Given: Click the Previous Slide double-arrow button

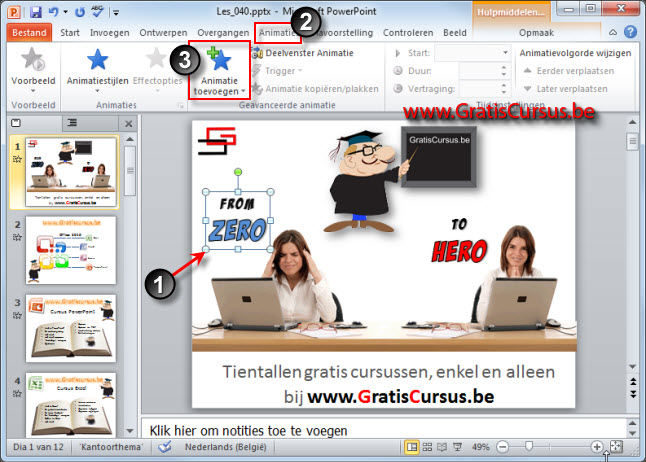Looking at the screenshot, I should pos(633,382).
